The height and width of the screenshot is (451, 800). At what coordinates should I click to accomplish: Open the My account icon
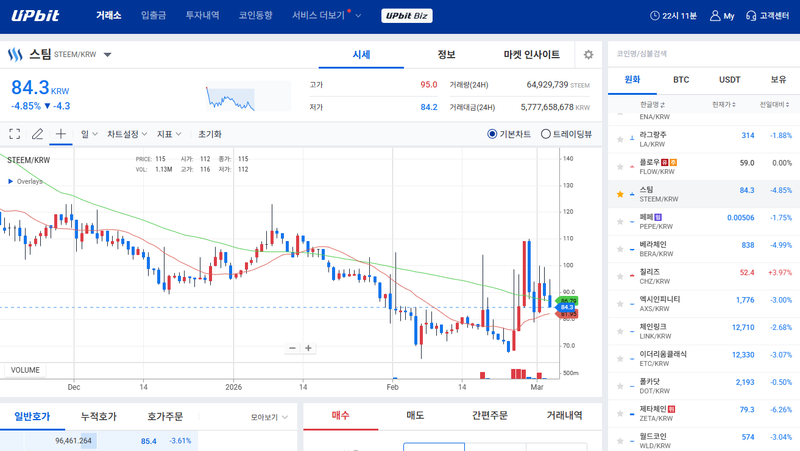(x=721, y=16)
